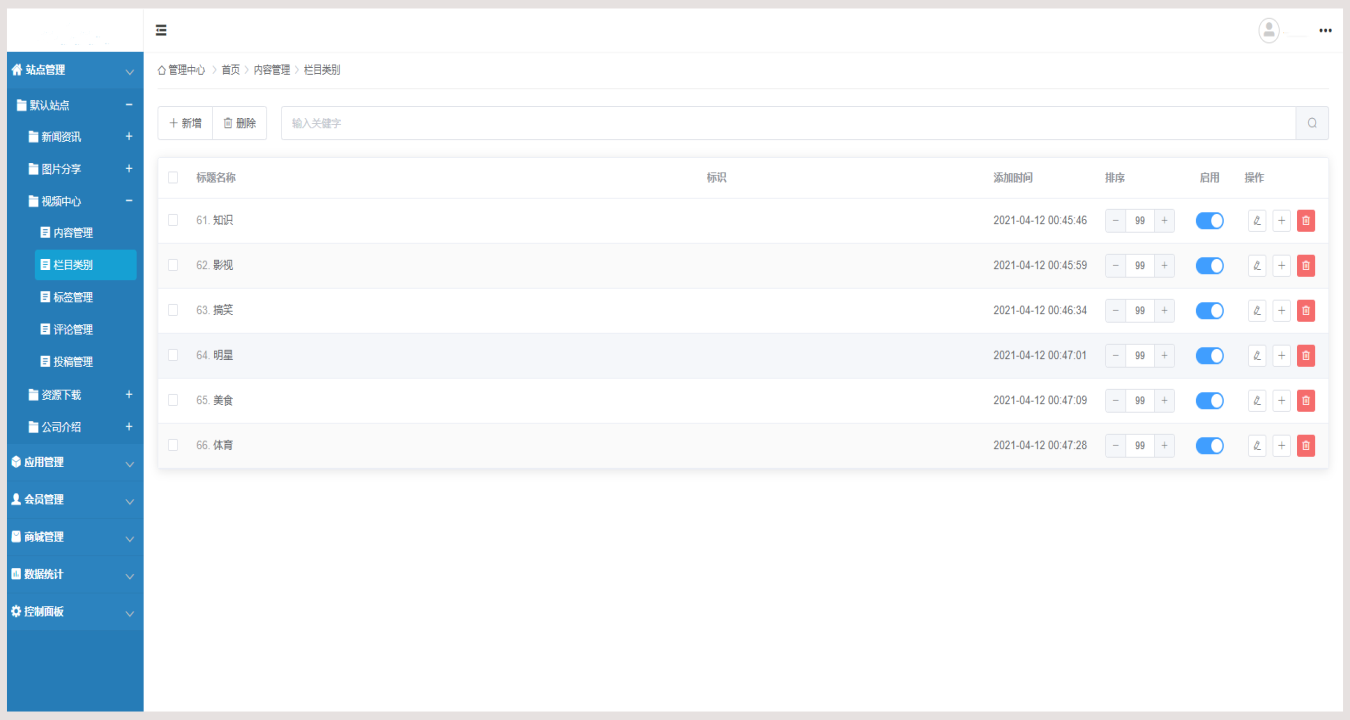Viewport: 1350px width, 720px height.
Task: Delete the 明星 row with red trash icon
Action: coord(1306,356)
